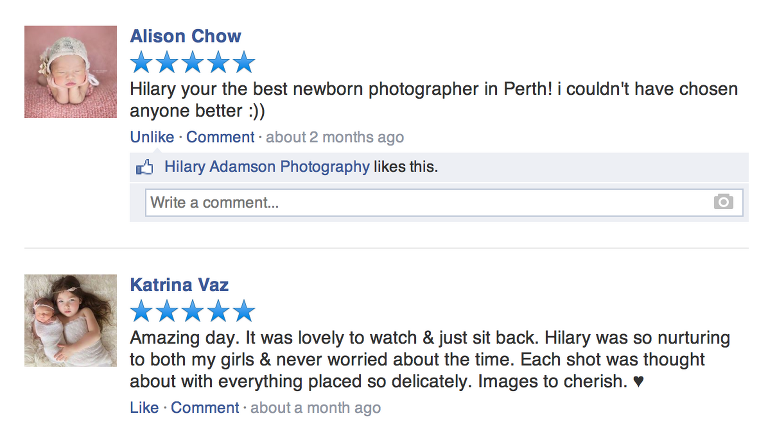The height and width of the screenshot is (445, 768).
Task: Unlike Alison Chow's review
Action: pyautogui.click(x=151, y=137)
